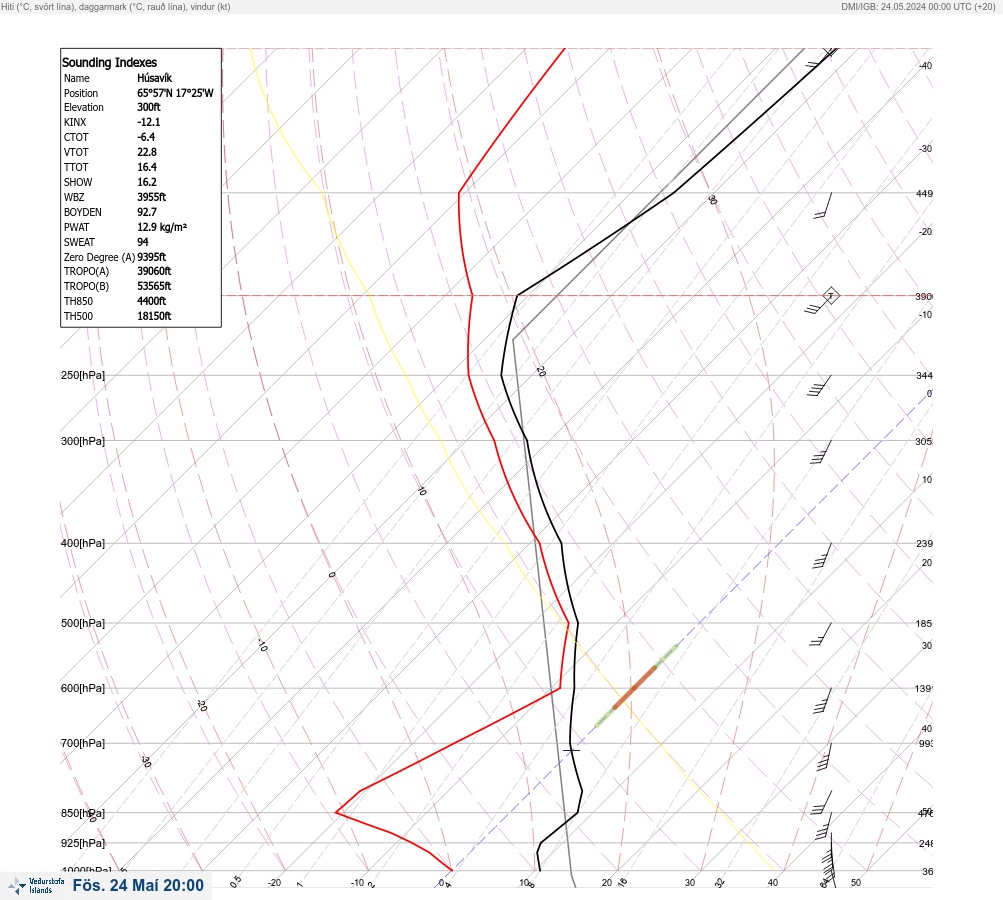
Task: Click the Sounding Indexes title
Action: [x=109, y=62]
